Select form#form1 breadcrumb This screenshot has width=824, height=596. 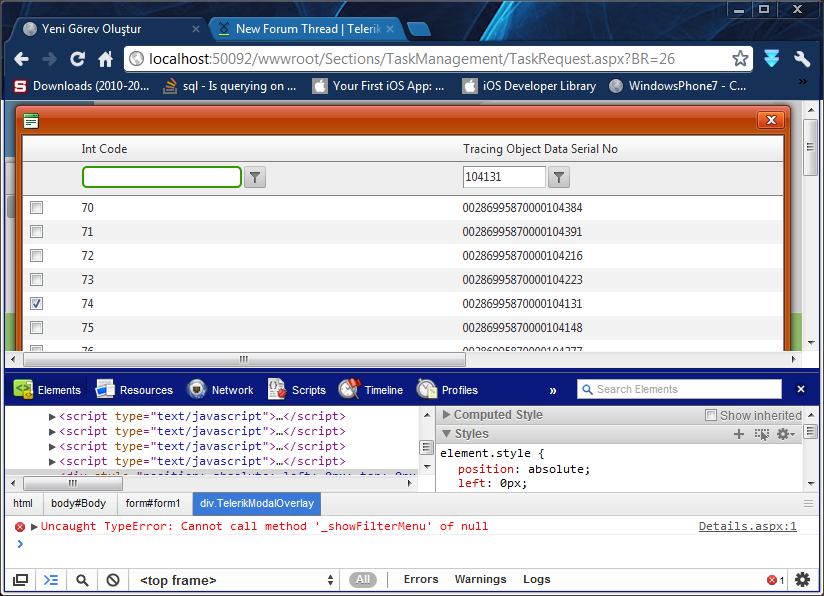coord(153,503)
